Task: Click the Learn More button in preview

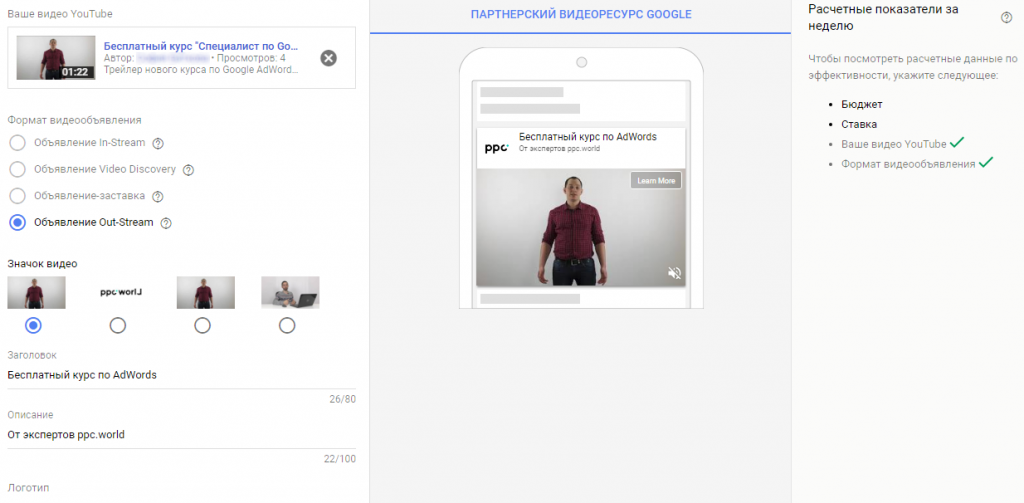Action: pos(656,180)
